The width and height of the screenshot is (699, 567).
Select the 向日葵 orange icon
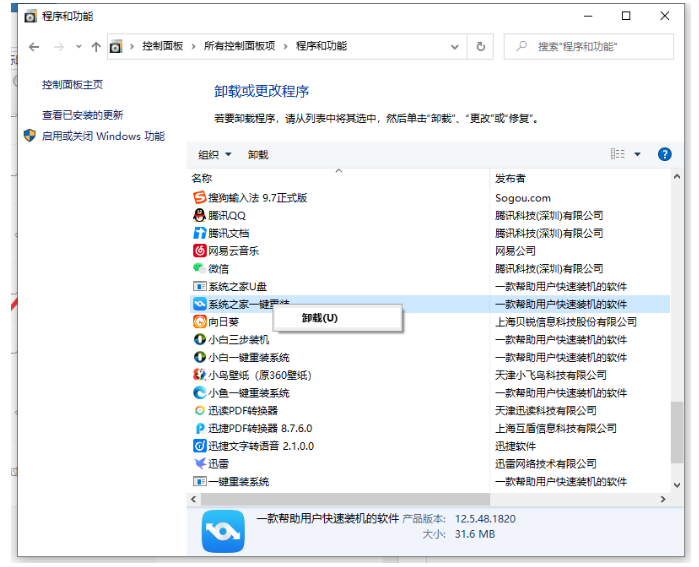point(200,322)
